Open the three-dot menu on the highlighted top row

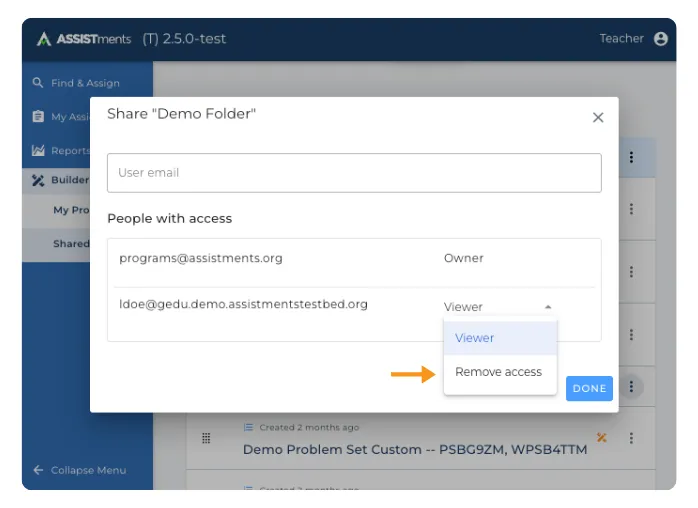pyautogui.click(x=631, y=157)
